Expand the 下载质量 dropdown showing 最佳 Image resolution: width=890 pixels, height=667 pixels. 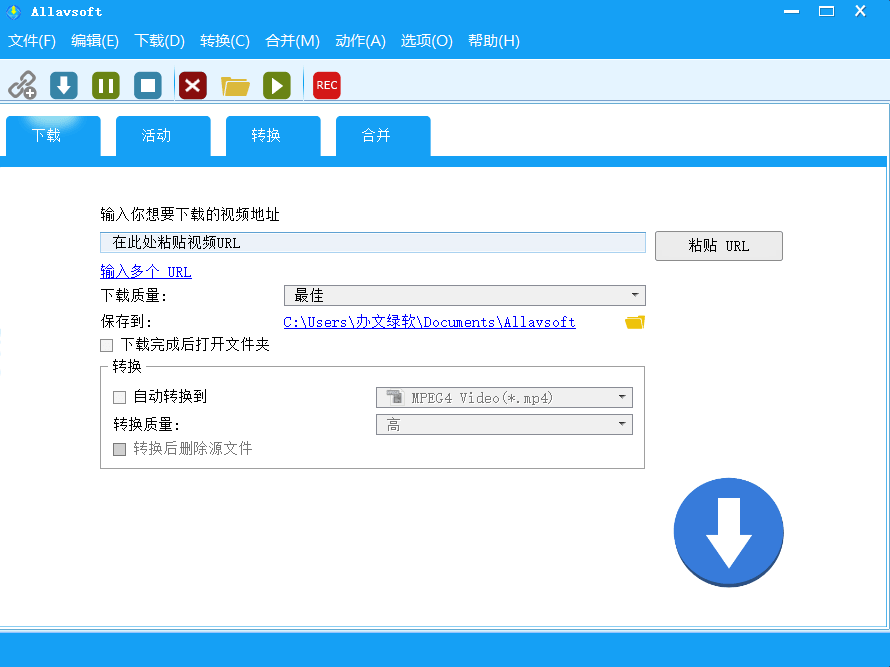point(464,295)
